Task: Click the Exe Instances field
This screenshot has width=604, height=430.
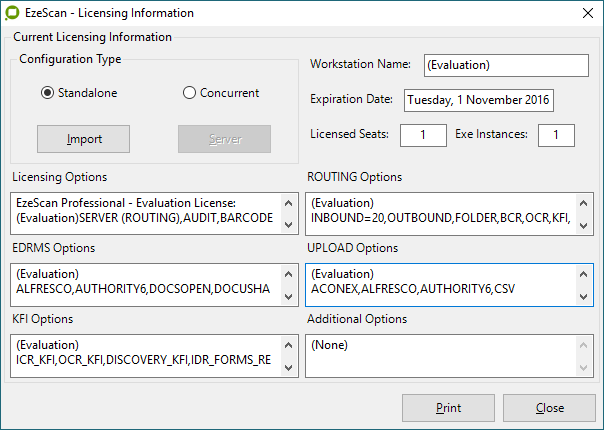Action: [x=556, y=135]
